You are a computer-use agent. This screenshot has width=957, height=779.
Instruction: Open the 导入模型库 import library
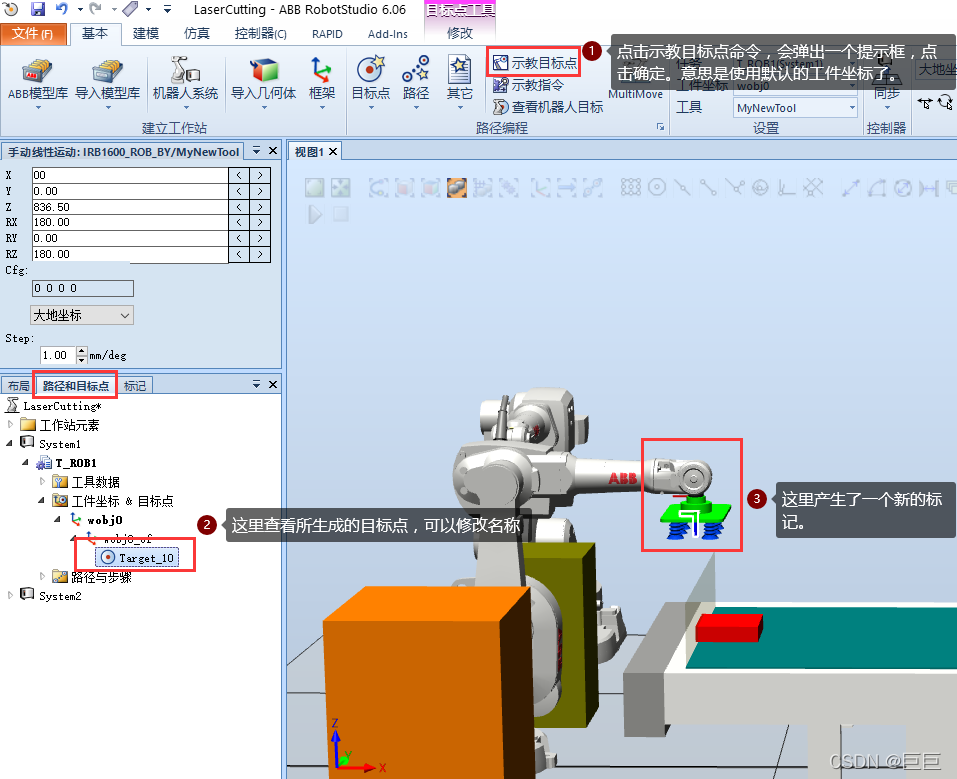107,82
